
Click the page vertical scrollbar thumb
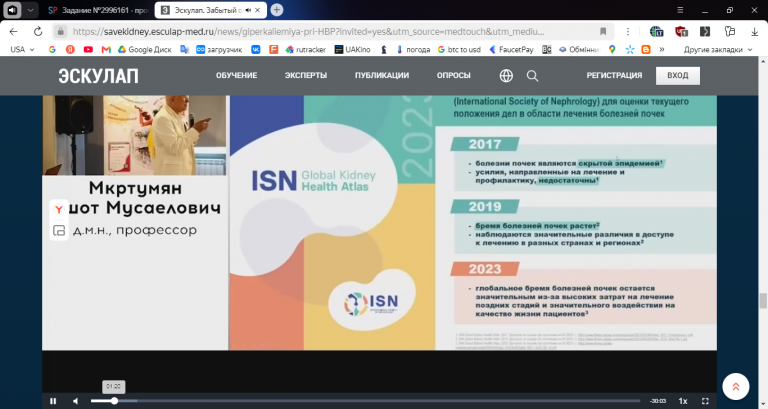[763, 301]
